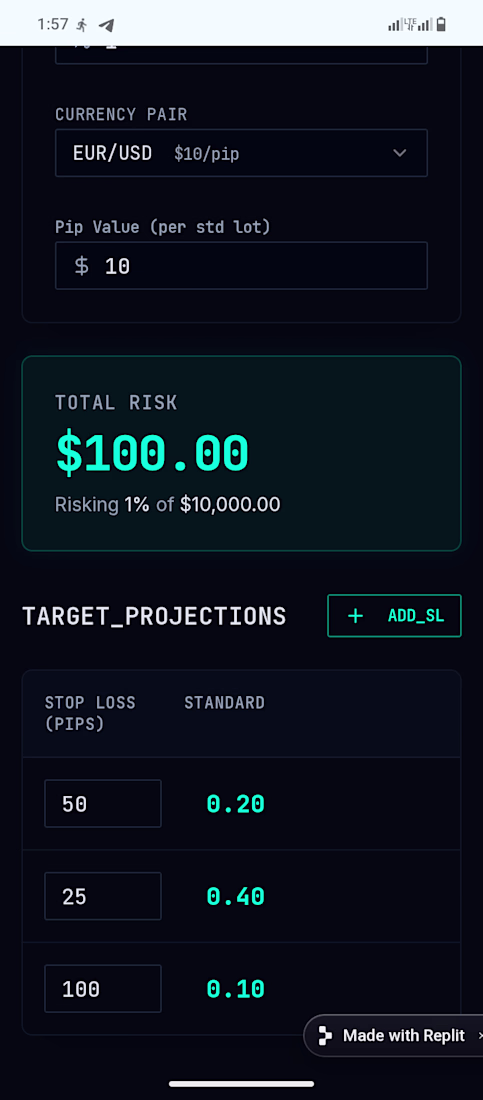Focus the 25 pips stop loss field
483x1100 pixels.
[x=103, y=896]
